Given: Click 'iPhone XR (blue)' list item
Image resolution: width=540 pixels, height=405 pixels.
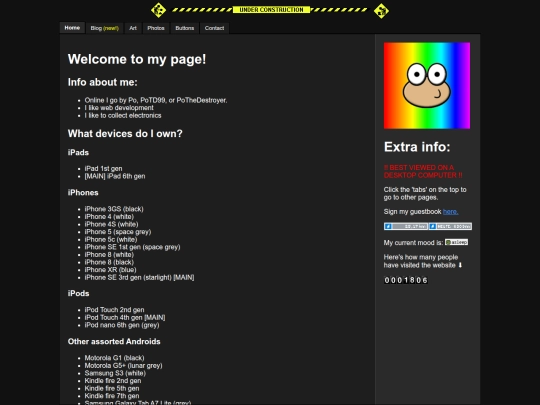Looking at the screenshot, I should (111, 270).
